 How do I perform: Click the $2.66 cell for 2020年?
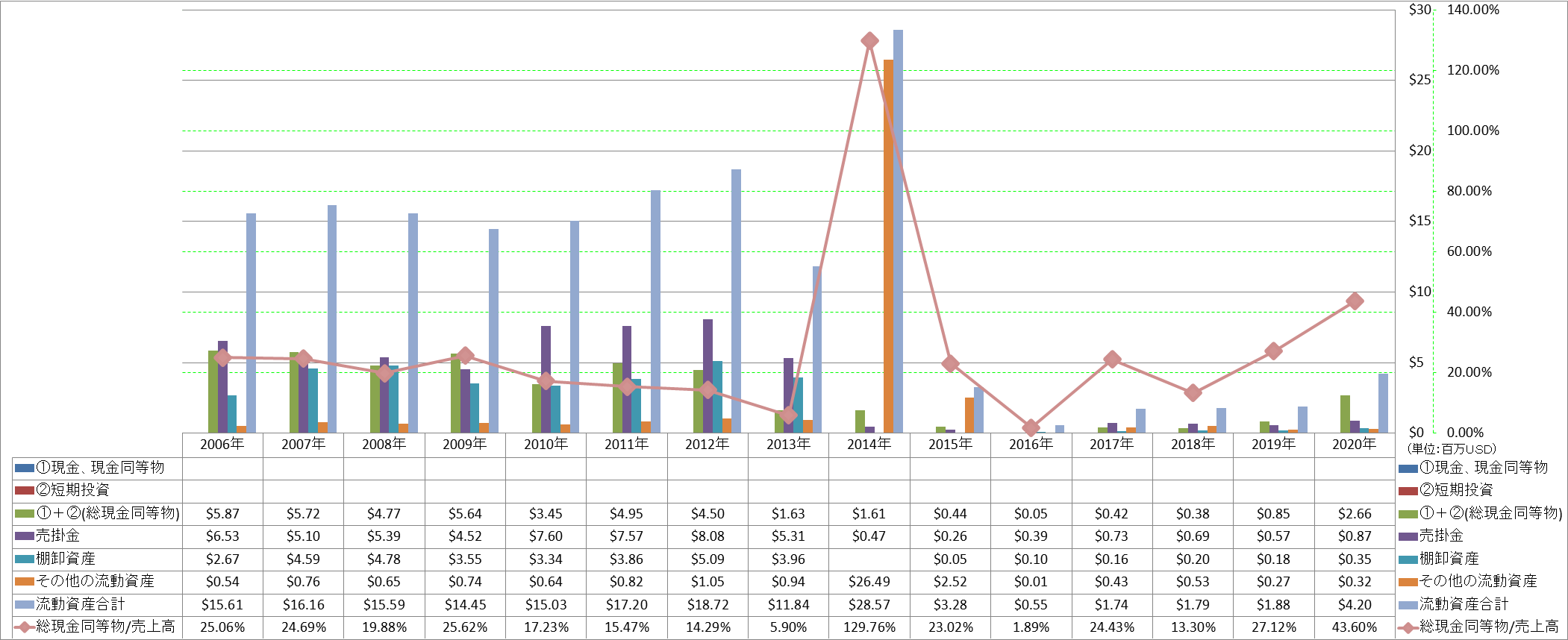click(x=1355, y=514)
